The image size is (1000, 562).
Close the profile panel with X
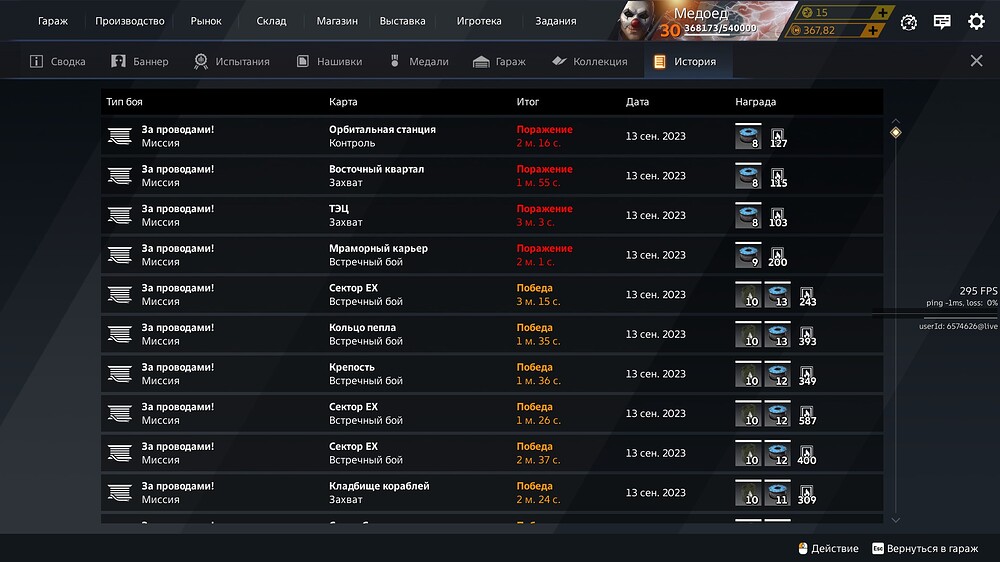click(x=976, y=61)
